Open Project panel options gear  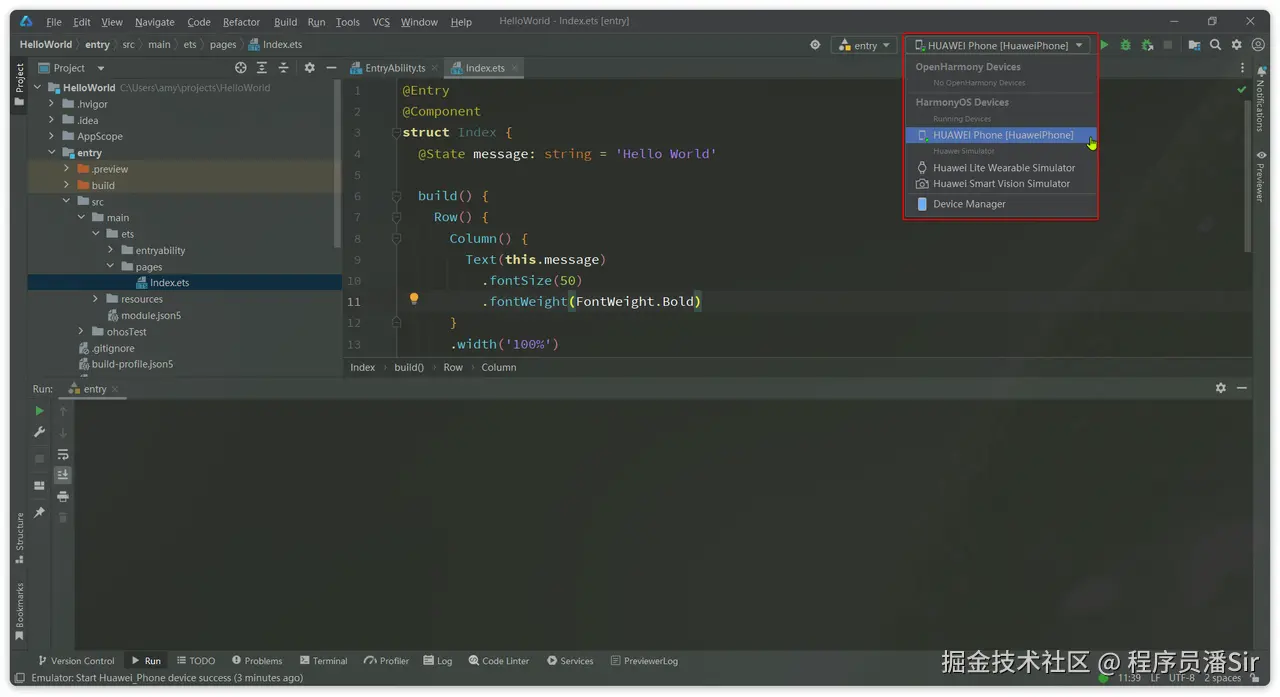pos(309,68)
